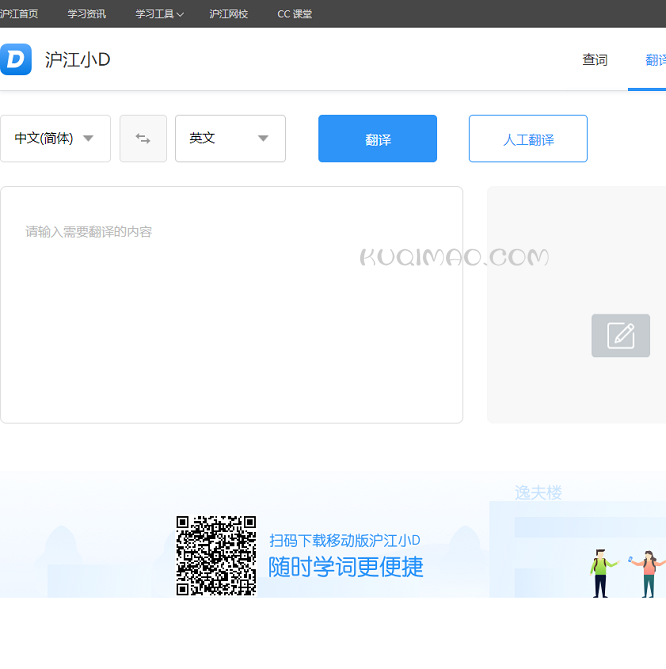666x669 pixels.
Task: Click the QR code image
Action: pos(216,556)
